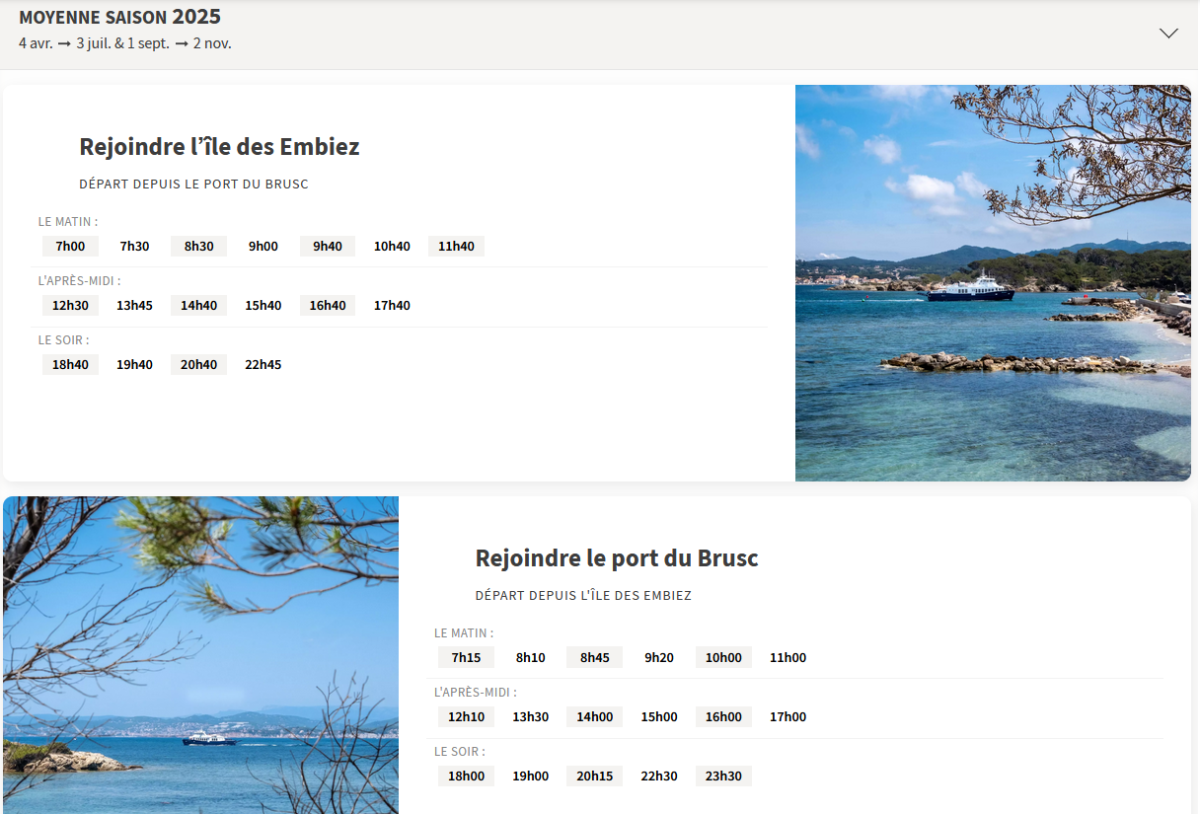Screen dimensions: 1200x814
Task: Select the 22h45 last departure from Le Brusc
Action: click(263, 364)
